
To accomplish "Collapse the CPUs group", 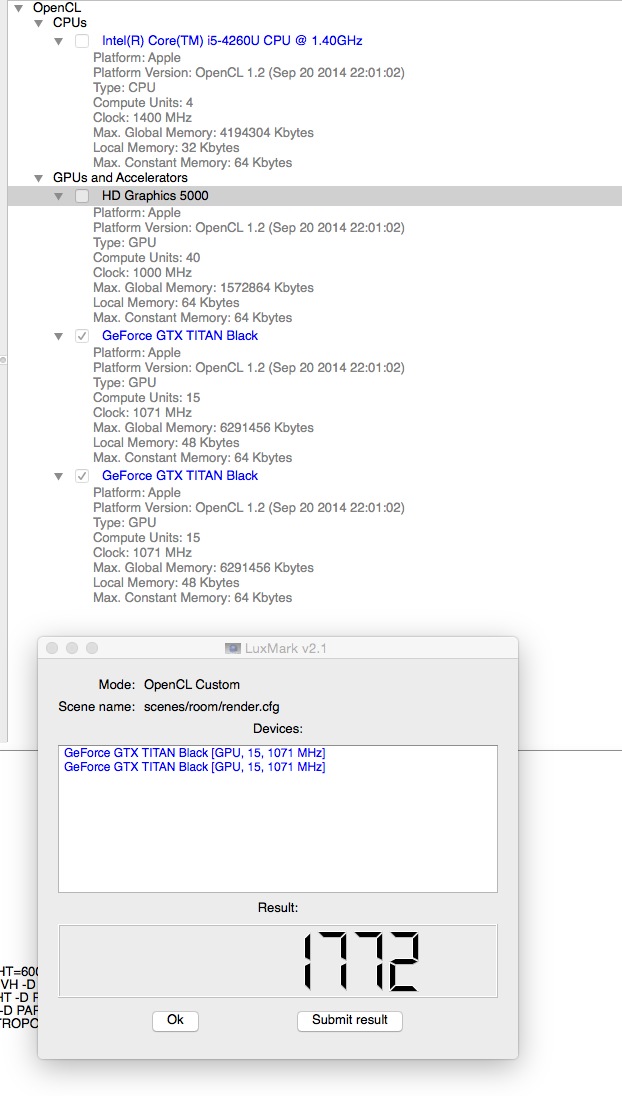I will pos(38,23).
